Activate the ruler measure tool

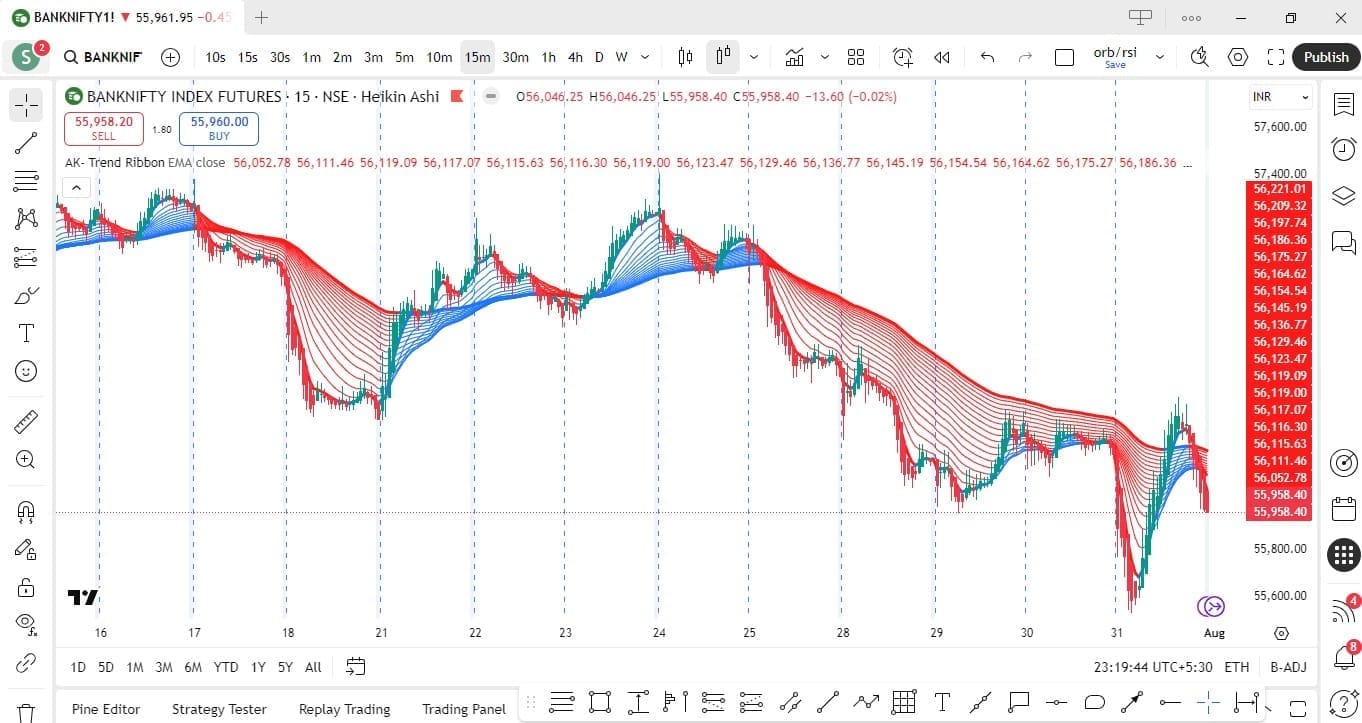[x=26, y=422]
